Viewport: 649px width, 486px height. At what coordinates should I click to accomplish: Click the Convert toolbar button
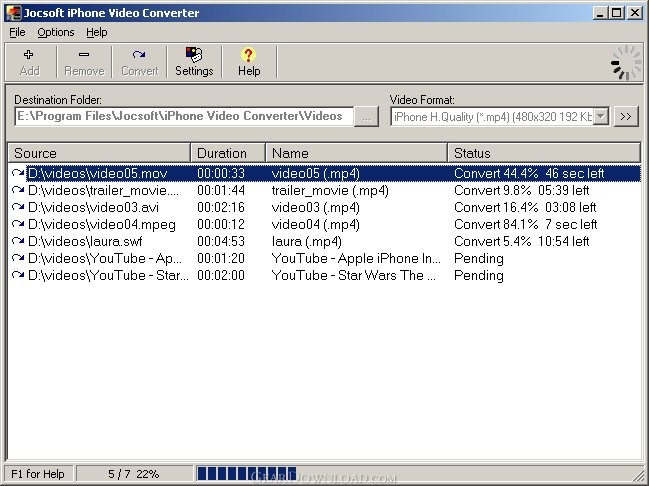139,63
